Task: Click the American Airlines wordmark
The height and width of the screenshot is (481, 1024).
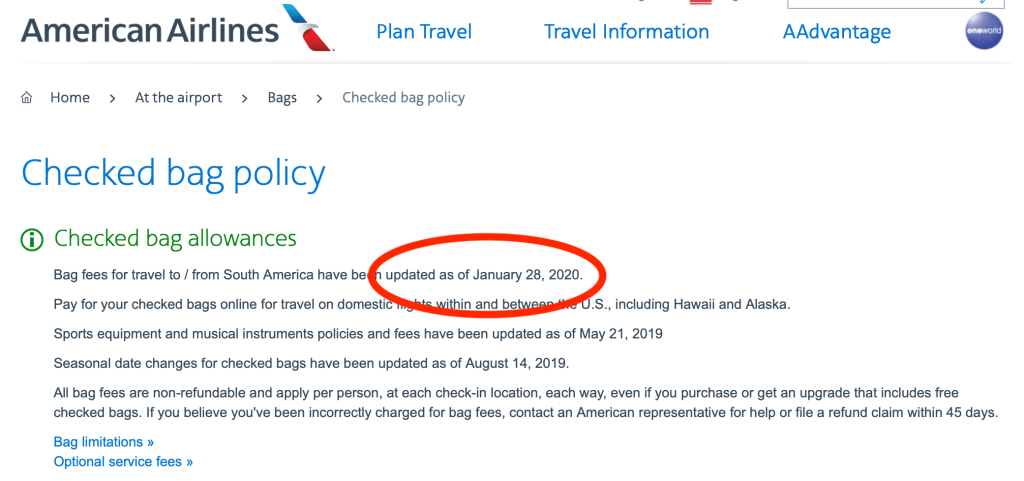Action: pos(150,29)
